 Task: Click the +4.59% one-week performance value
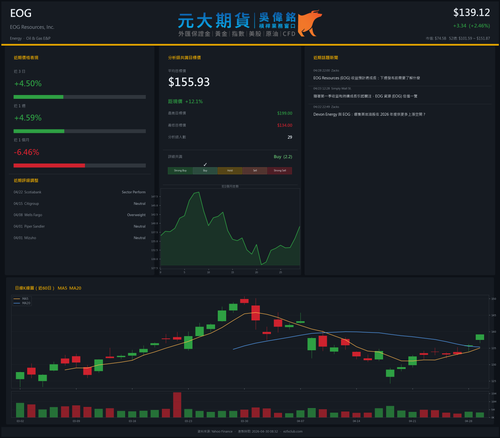click(x=28, y=118)
